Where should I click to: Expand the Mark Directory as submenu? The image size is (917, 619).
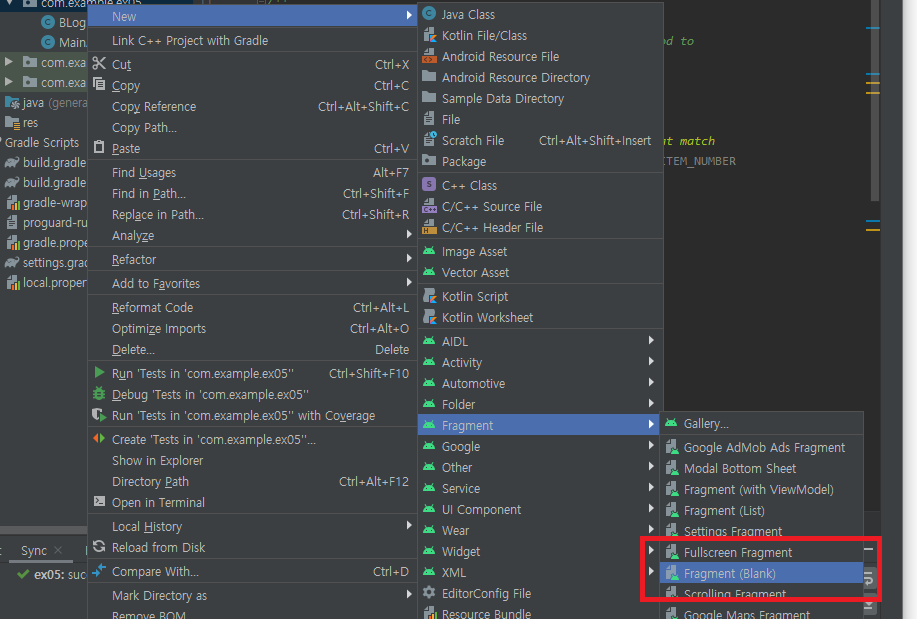point(252,596)
